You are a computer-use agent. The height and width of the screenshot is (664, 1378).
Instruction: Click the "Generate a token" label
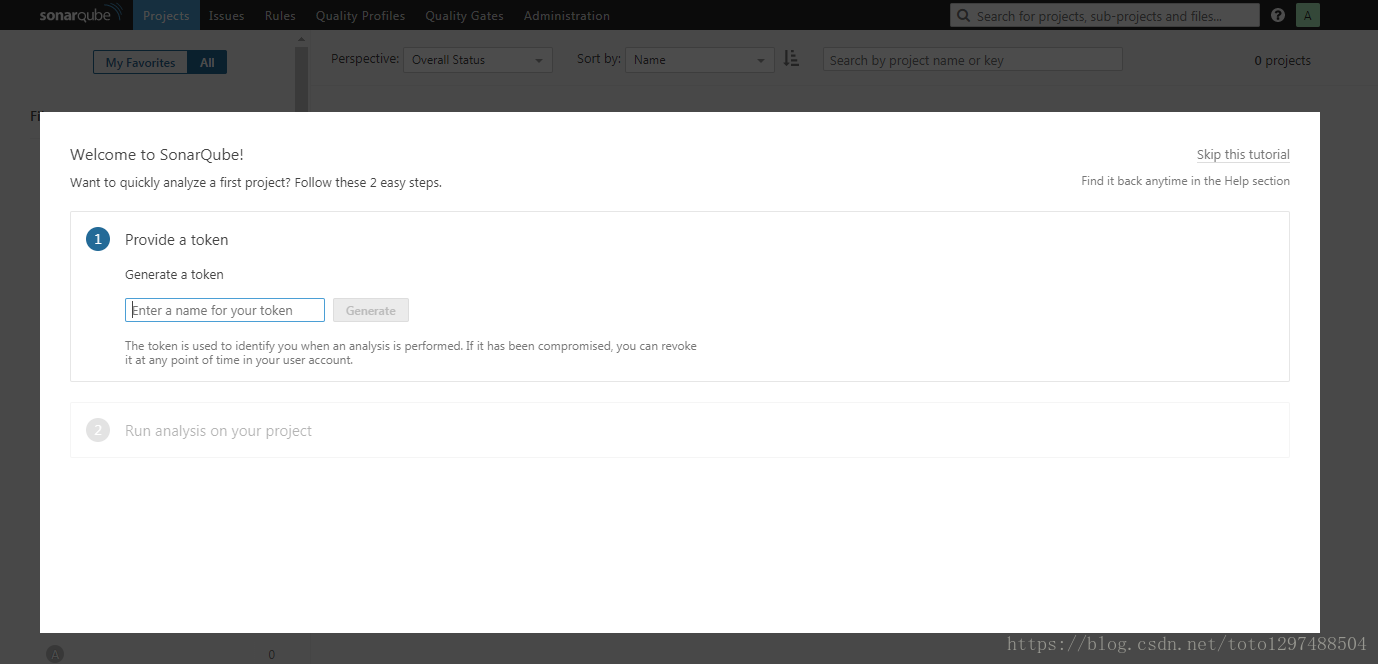[174, 274]
